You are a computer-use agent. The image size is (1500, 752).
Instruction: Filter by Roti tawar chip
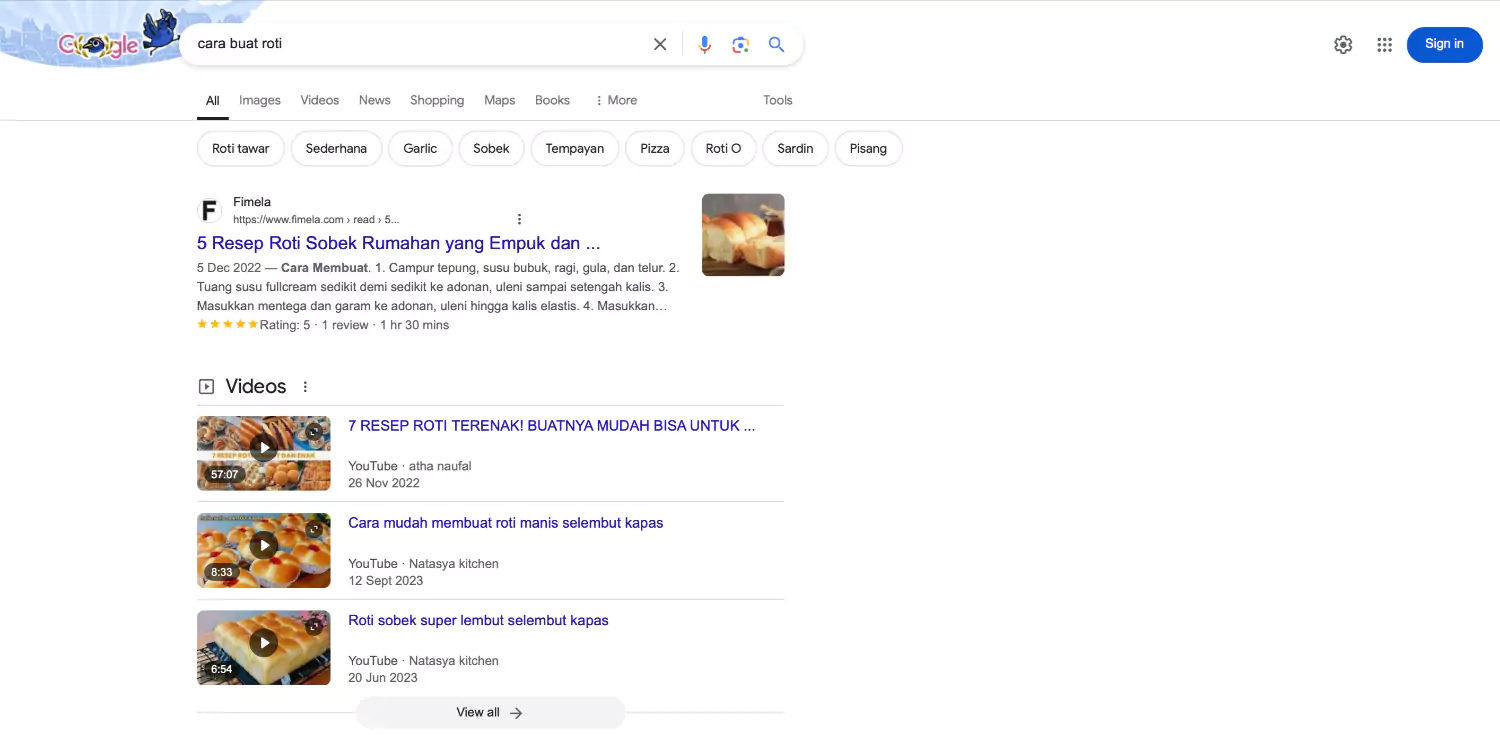tap(241, 149)
